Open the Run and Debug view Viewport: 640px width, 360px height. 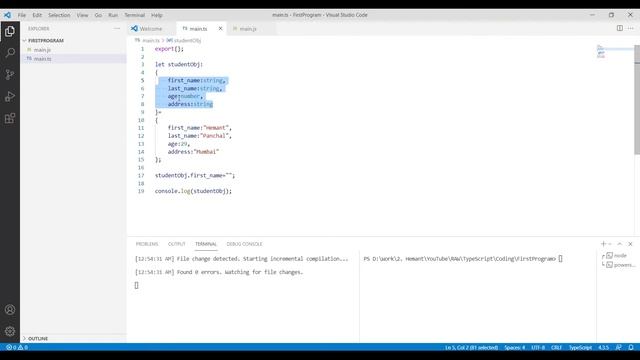click(10, 96)
